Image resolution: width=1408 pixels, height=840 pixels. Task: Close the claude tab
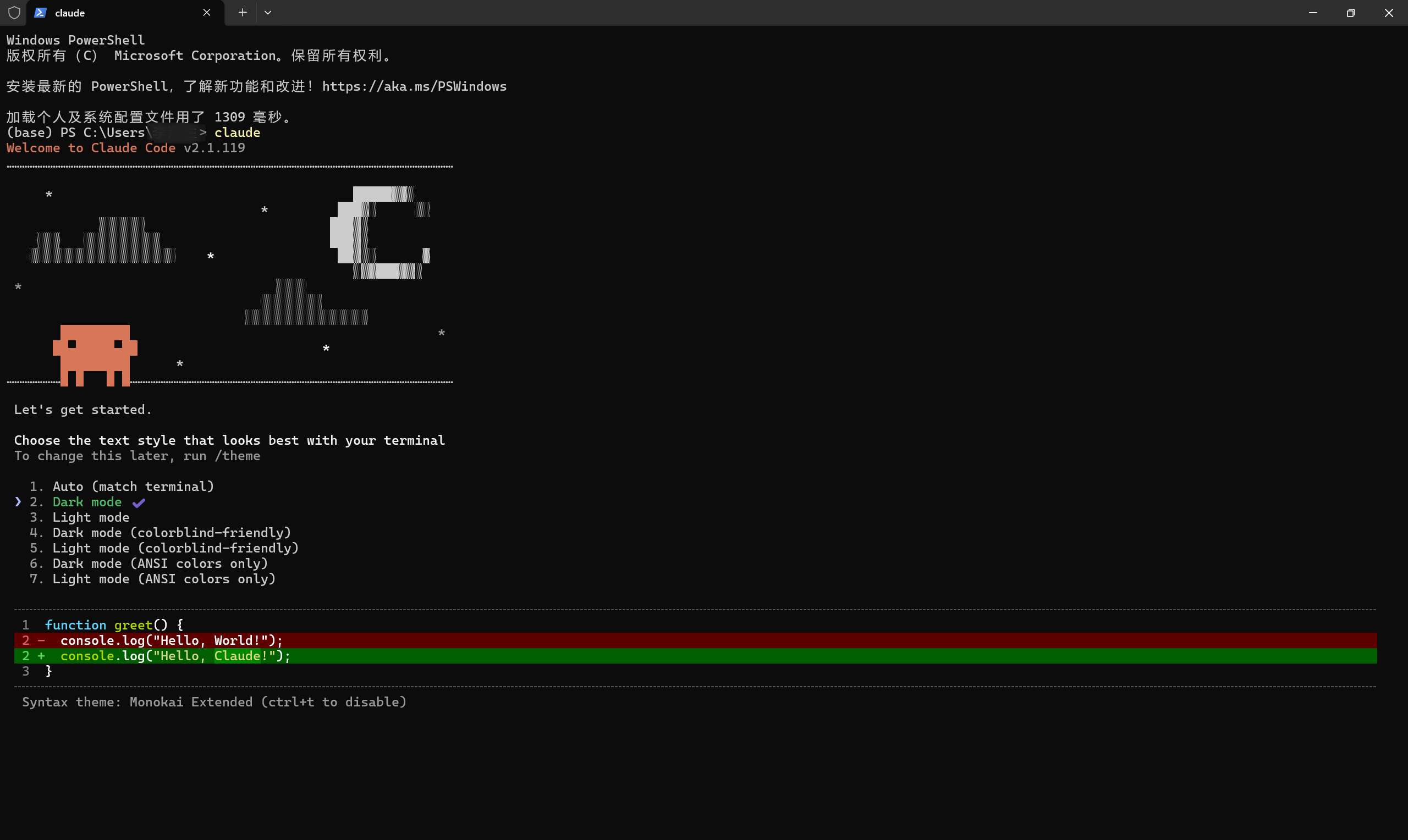coord(207,13)
